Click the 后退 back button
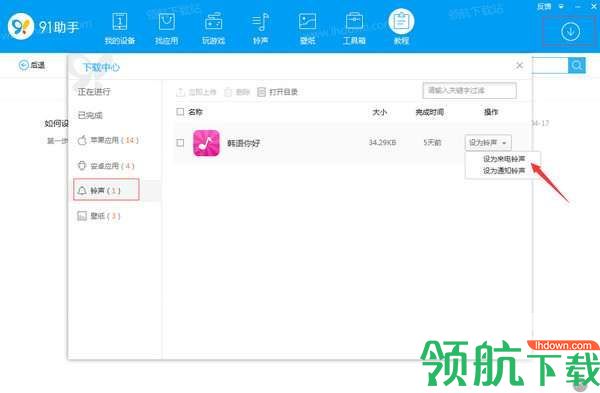This screenshot has width=600, height=393. (x=32, y=65)
